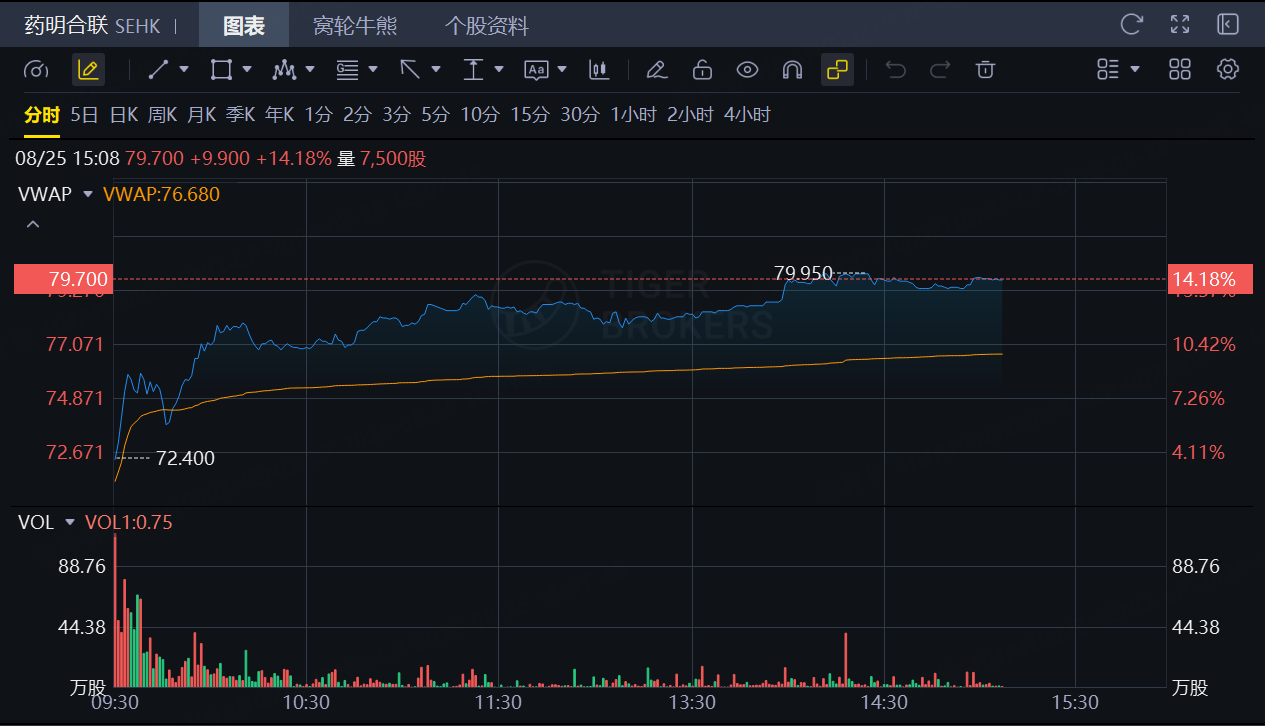Viewport: 1265px width, 726px height.
Task: Click the redo arrow icon
Action: (x=940, y=69)
